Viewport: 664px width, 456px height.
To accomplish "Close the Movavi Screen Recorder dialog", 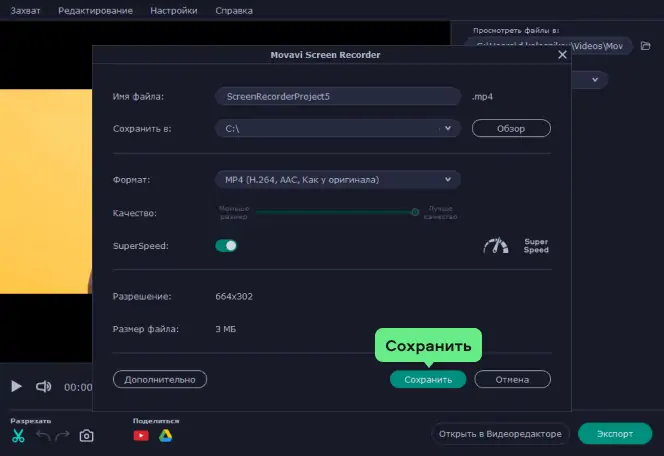I will 562,55.
